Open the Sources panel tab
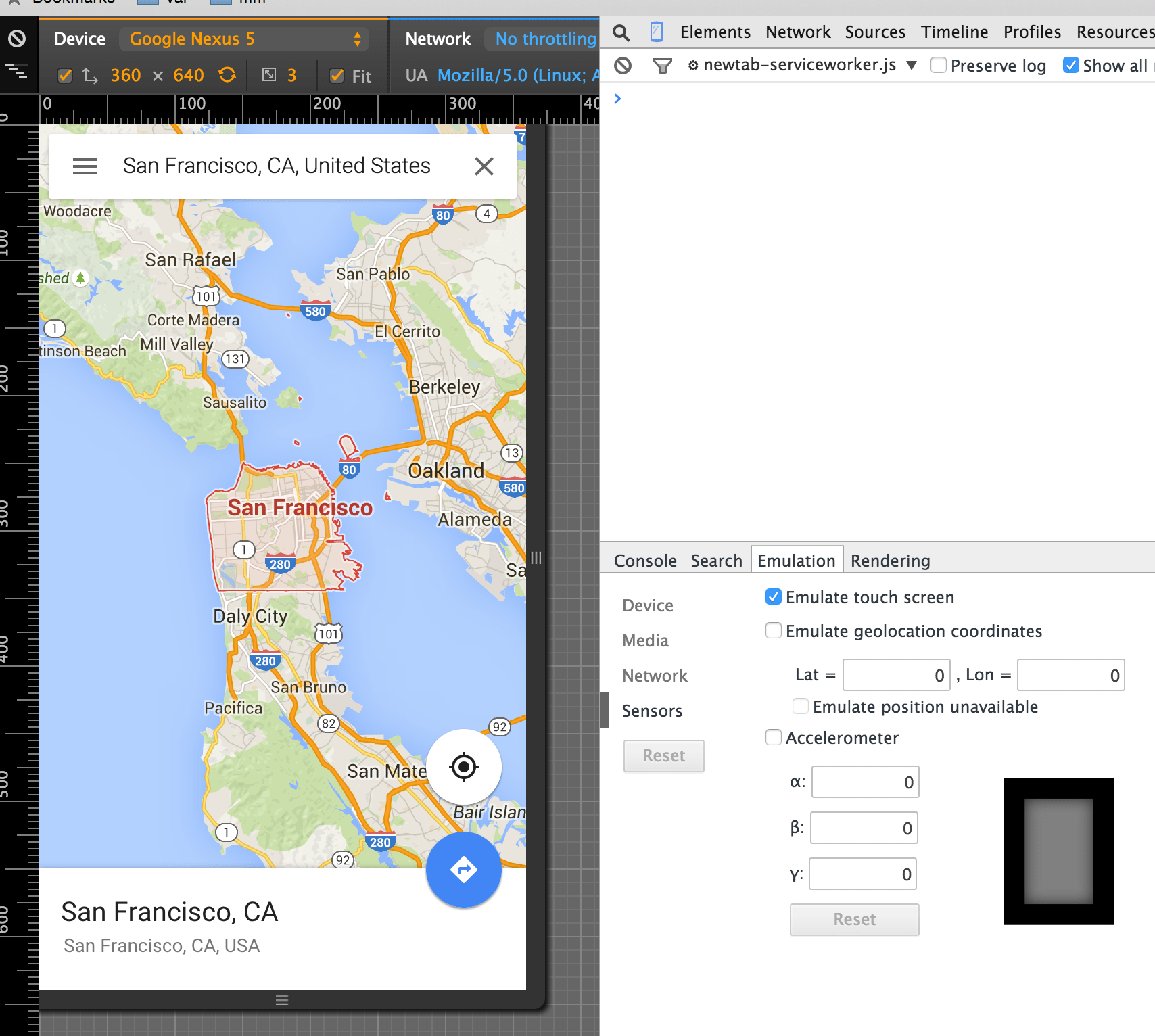This screenshot has height=1036, width=1155. (875, 32)
